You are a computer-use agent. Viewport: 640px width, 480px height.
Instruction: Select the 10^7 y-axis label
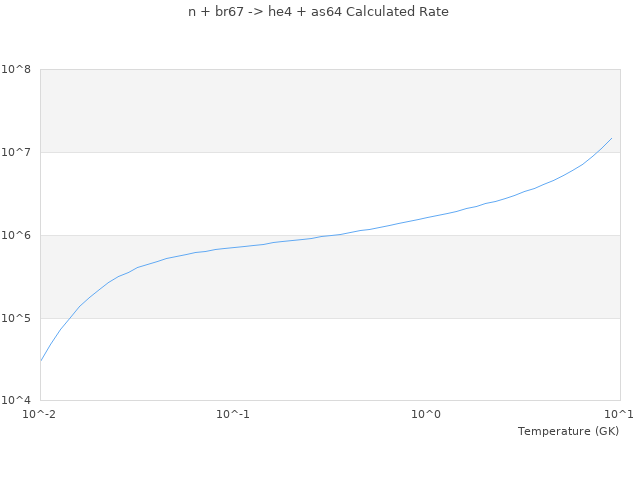pos(16,152)
